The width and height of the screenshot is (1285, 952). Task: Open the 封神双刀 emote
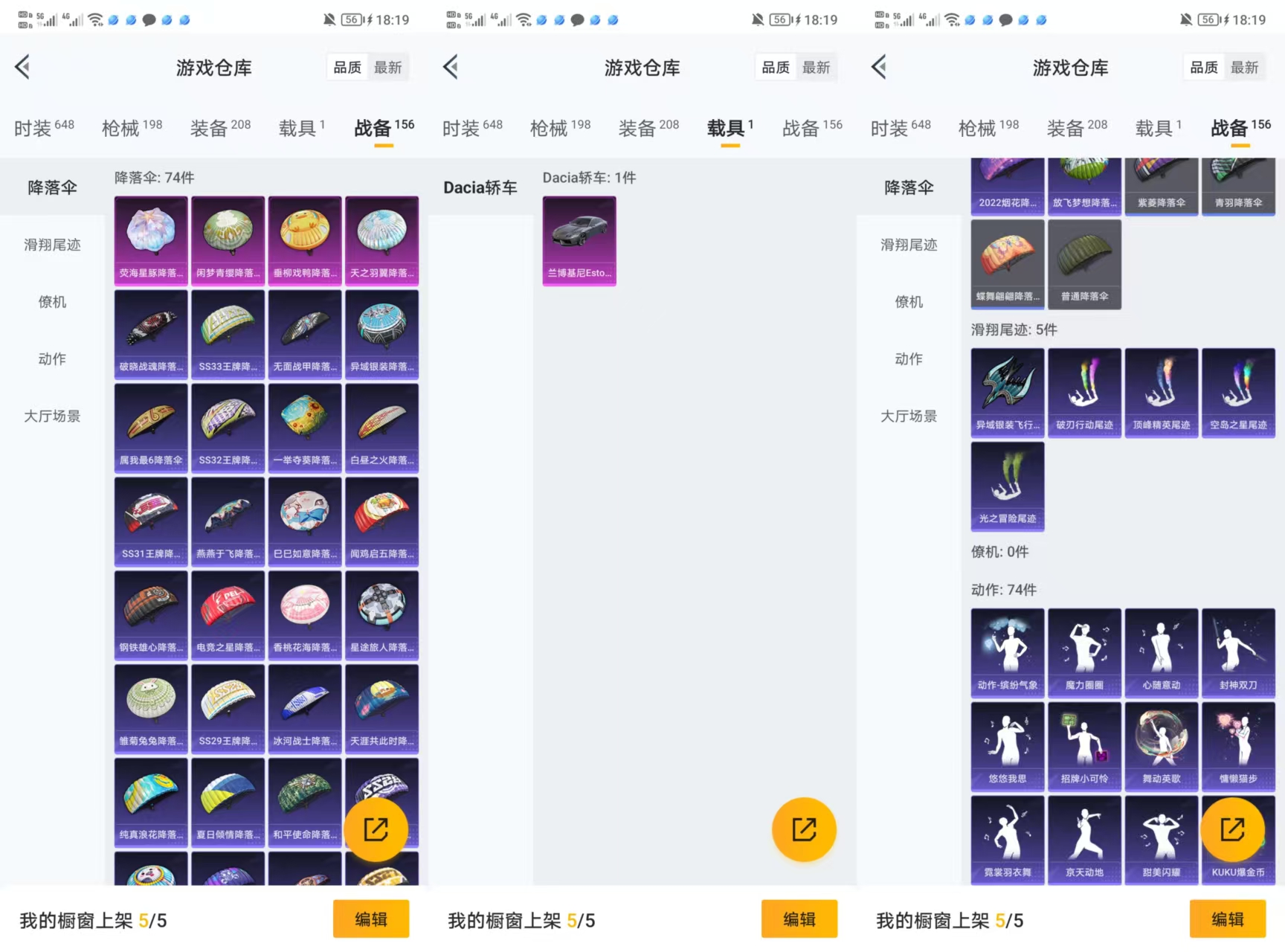(x=1238, y=653)
